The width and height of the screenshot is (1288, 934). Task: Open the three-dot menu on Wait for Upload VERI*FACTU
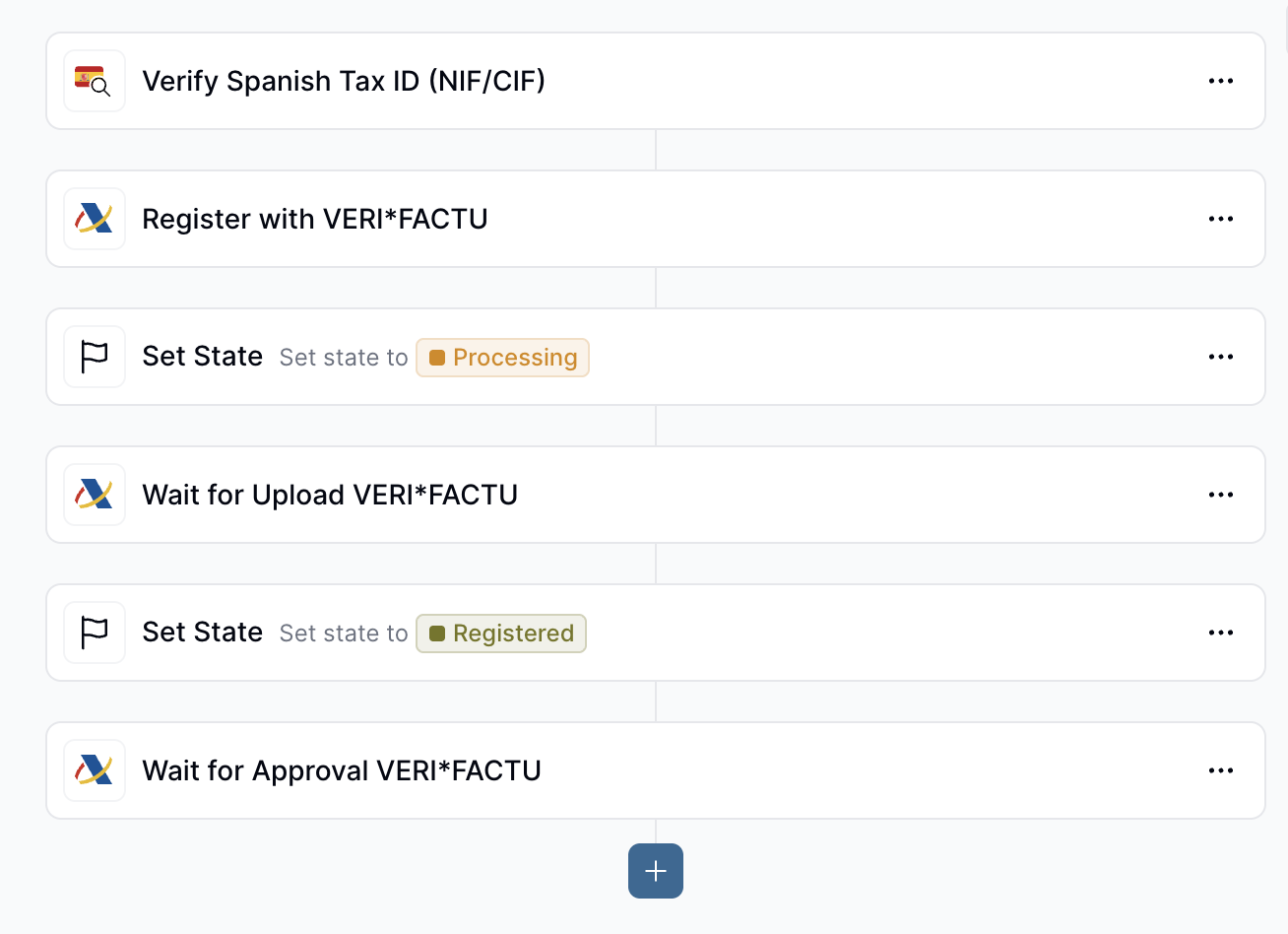(x=1221, y=494)
